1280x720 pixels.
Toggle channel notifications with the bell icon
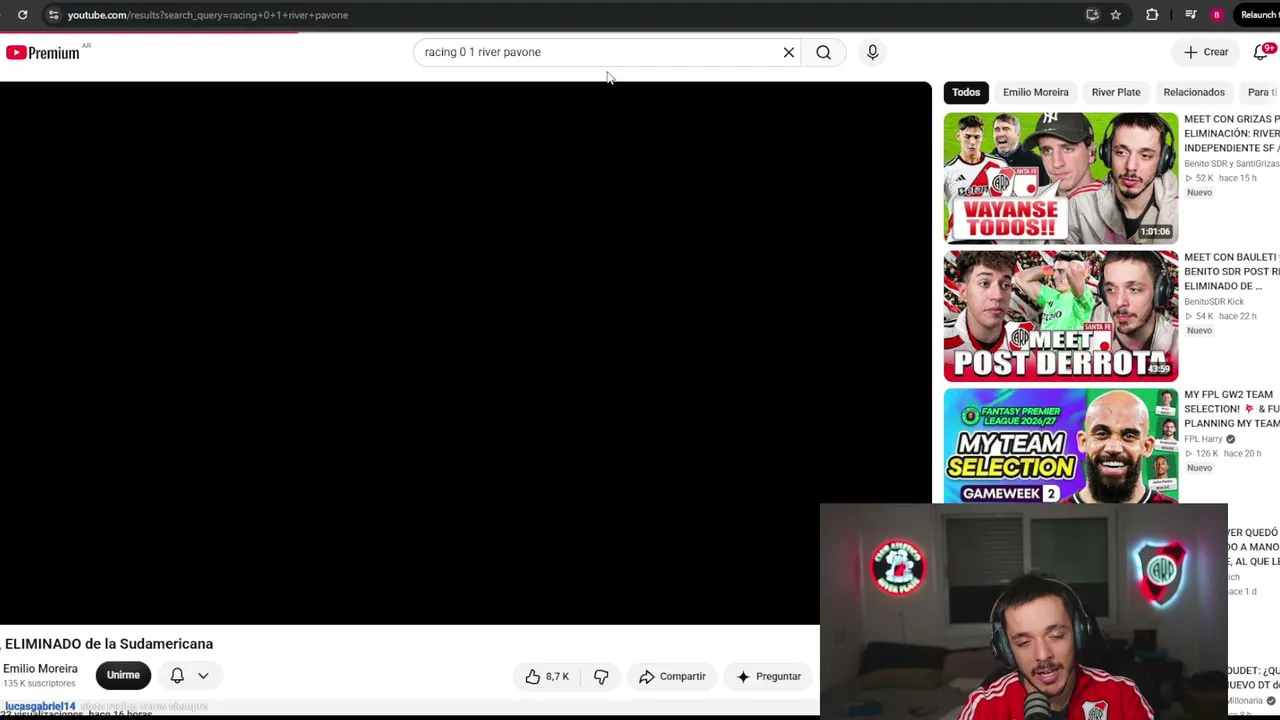tap(177, 675)
